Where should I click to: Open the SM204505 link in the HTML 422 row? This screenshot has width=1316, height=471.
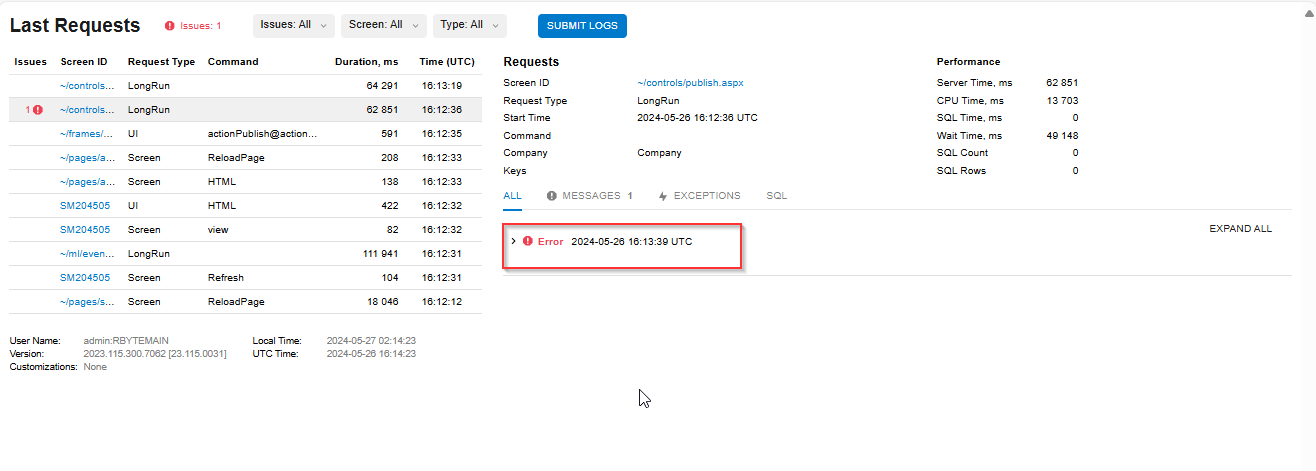pyautogui.click(x=85, y=206)
